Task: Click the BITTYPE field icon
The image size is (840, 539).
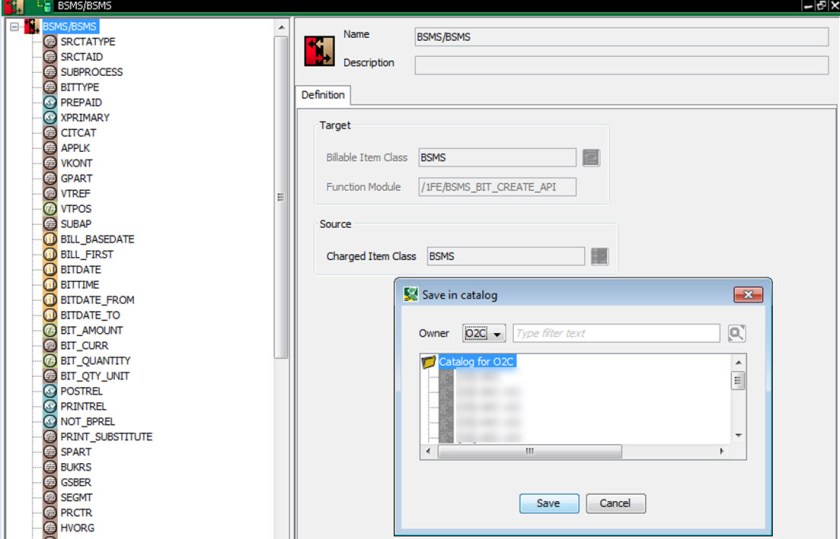Action: (x=50, y=87)
